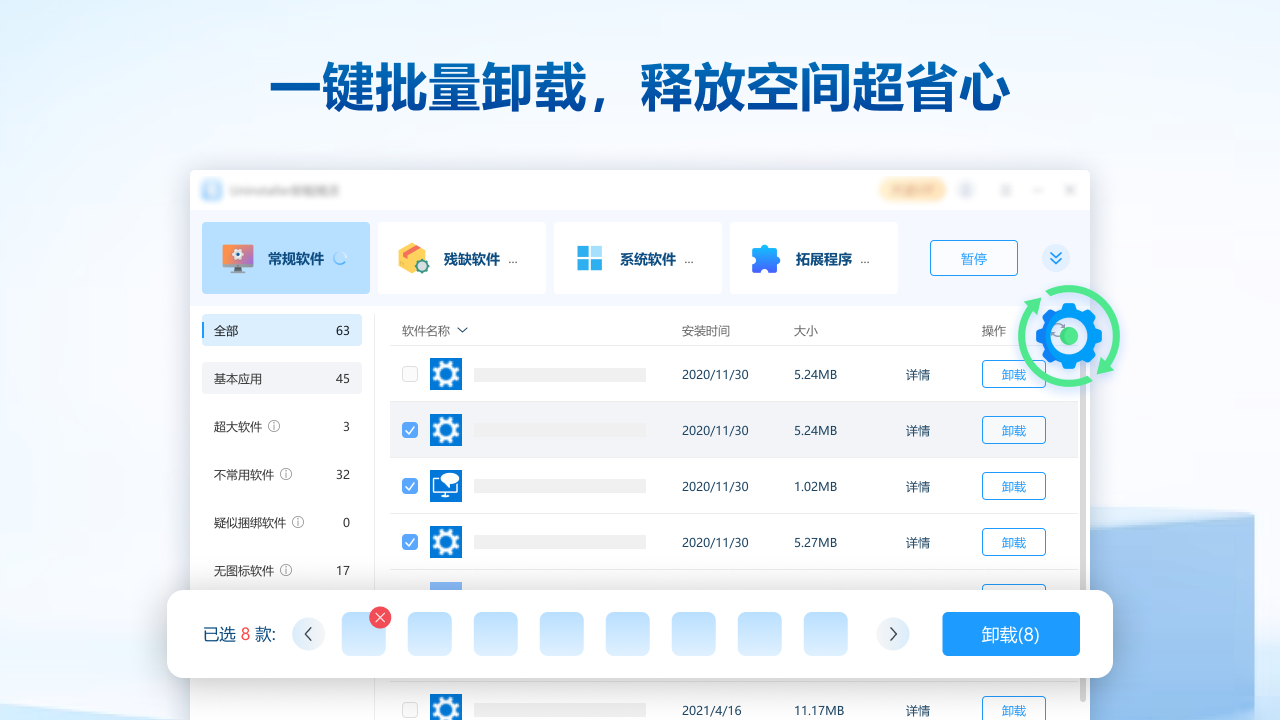Select the 不常用软件 category

tap(281, 474)
